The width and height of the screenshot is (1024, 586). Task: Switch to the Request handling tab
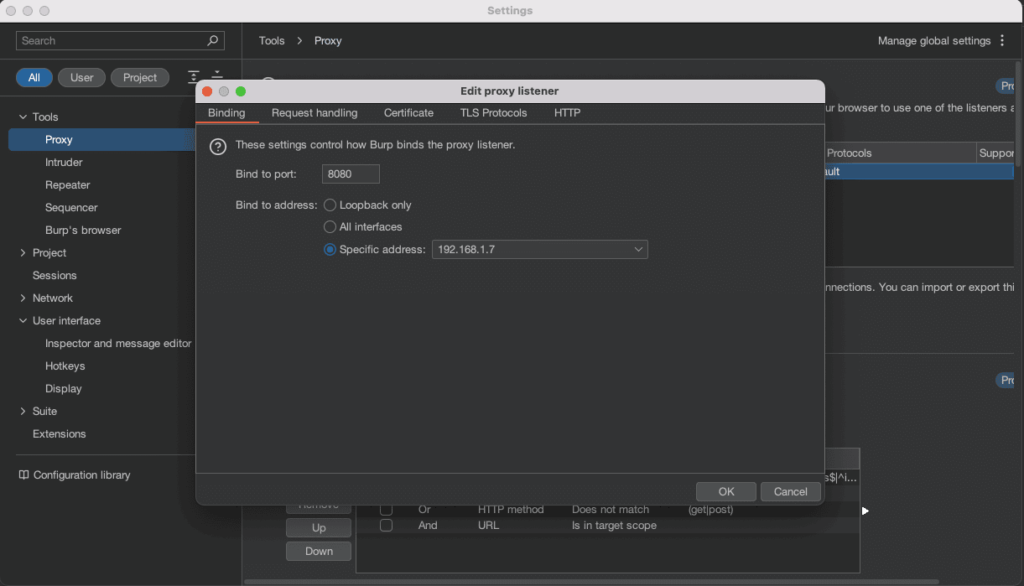click(314, 113)
